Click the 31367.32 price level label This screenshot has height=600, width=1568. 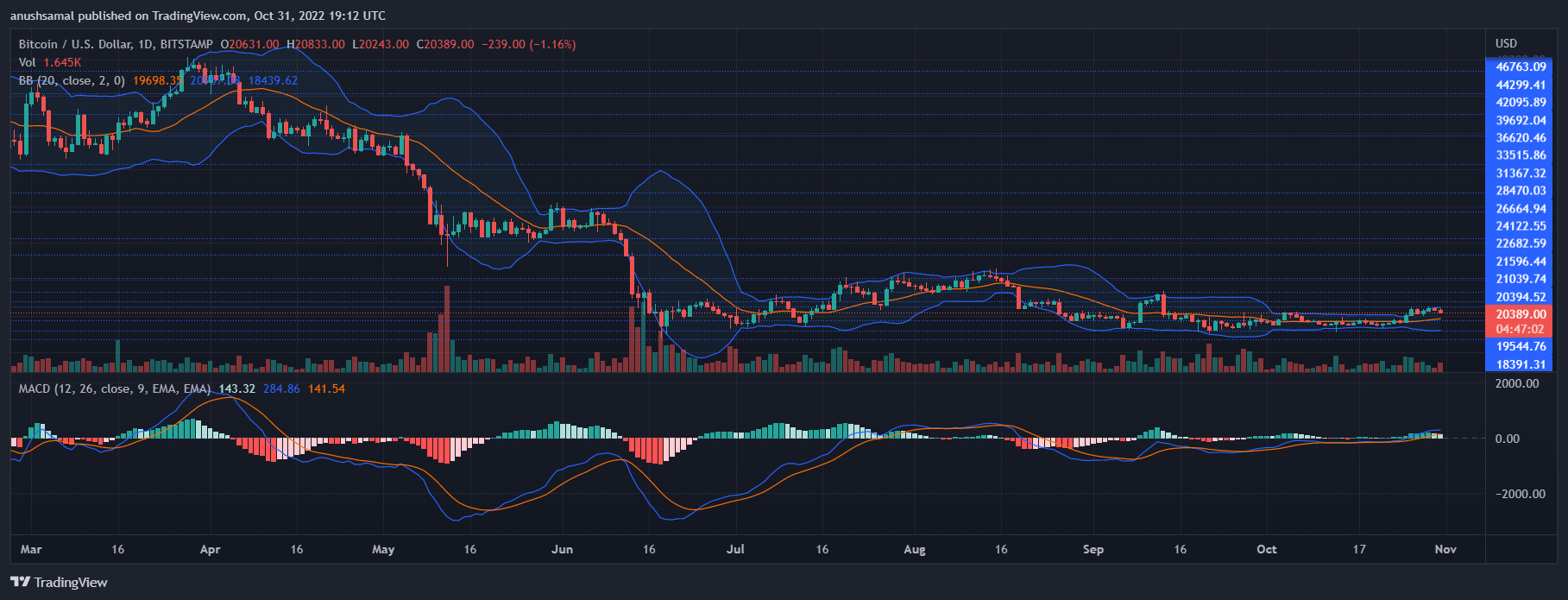pos(1520,173)
